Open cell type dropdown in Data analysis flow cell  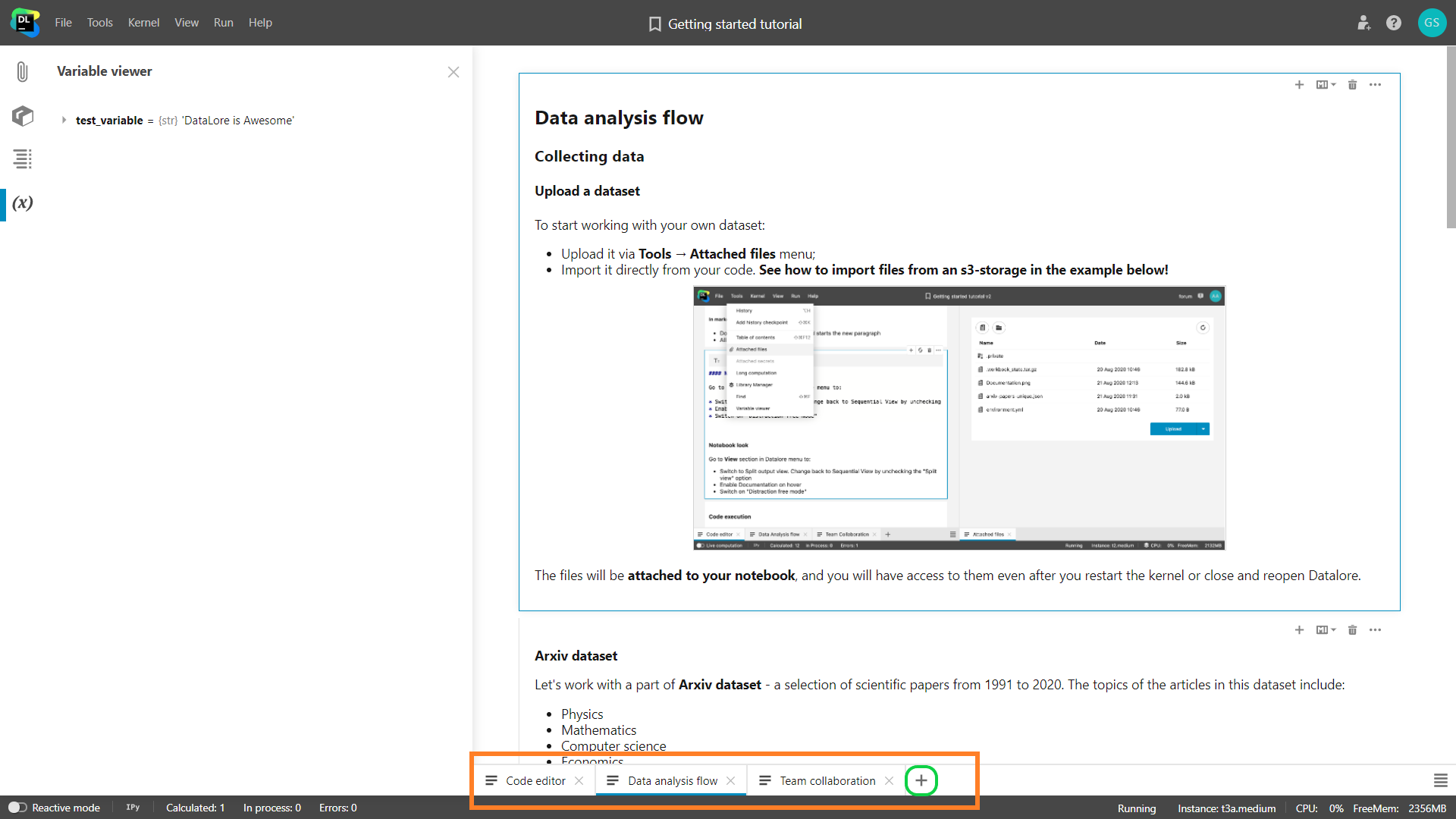1326,85
